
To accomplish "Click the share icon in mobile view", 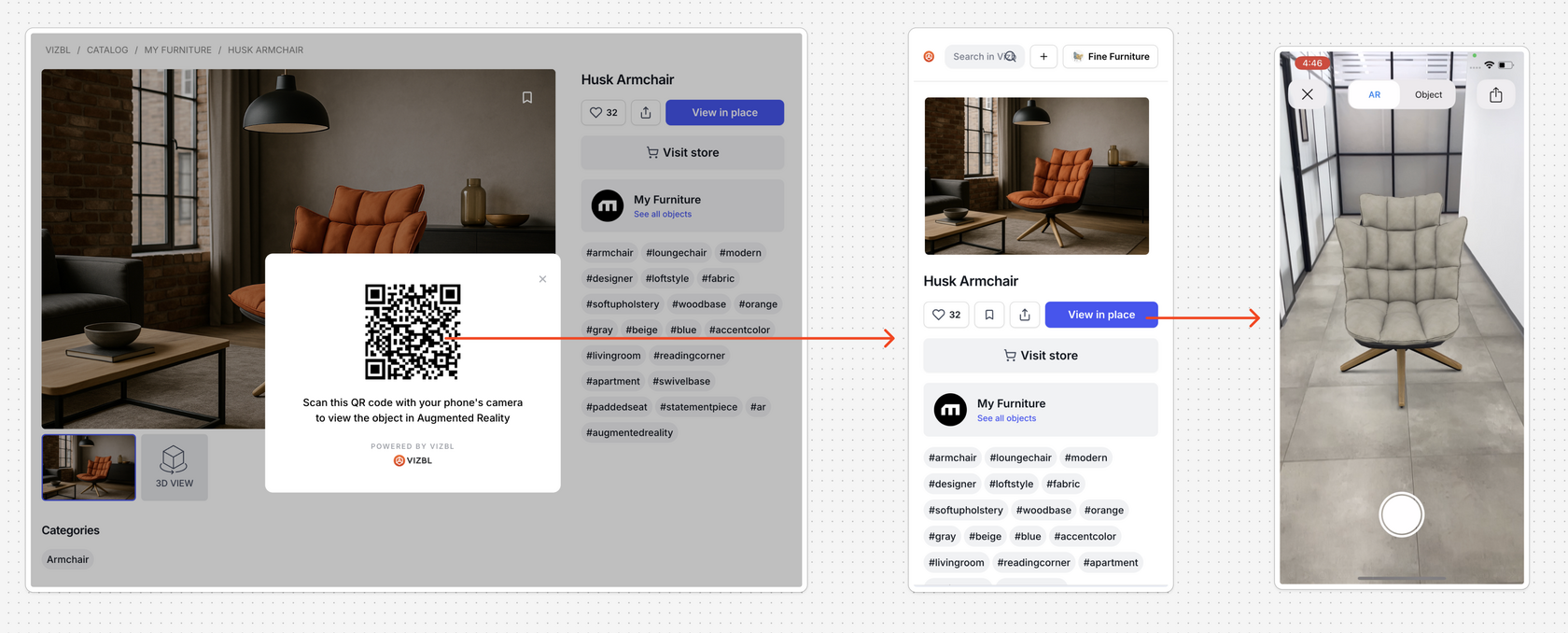I will pos(1025,315).
